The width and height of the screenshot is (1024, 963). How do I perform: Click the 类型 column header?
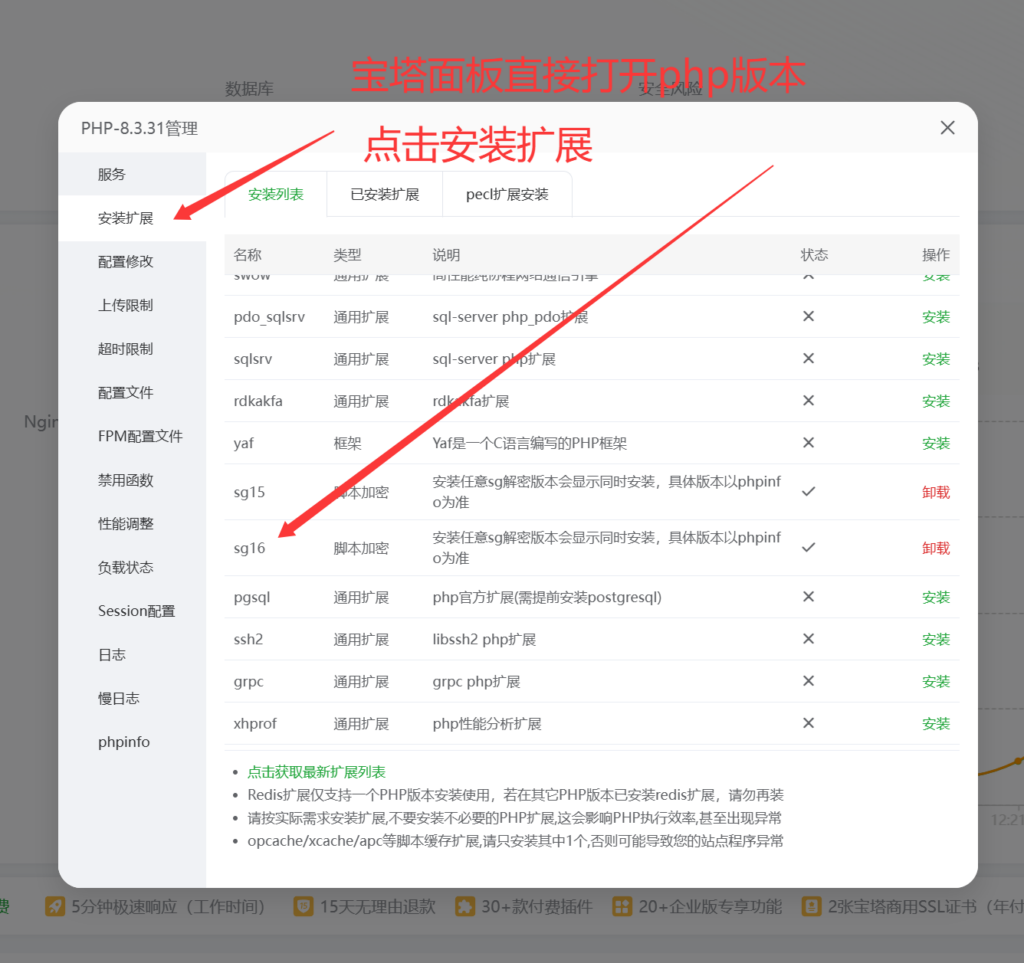coord(347,255)
